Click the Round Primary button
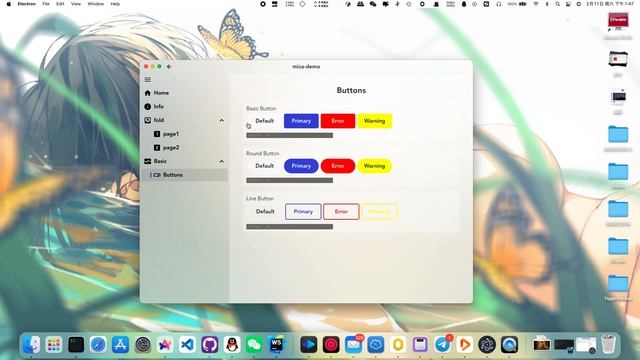Viewport: 640px width, 360px height. [x=301, y=166]
